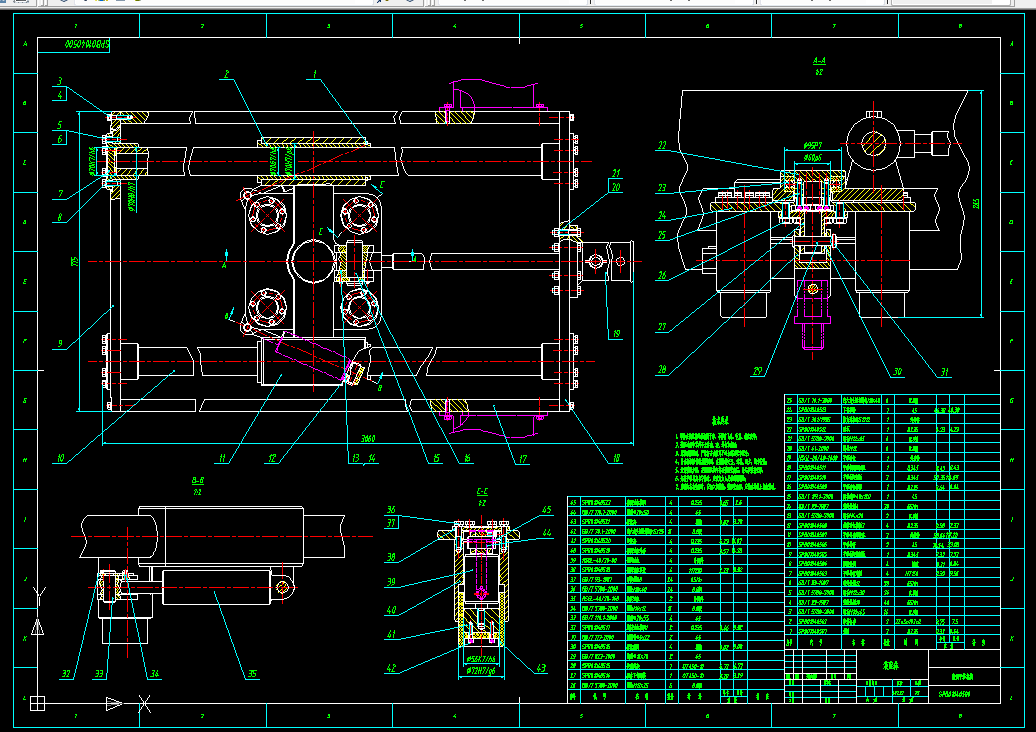Pick callout label 27 in section A-A
Viewport: 1036px width, 732px height.
(662, 327)
